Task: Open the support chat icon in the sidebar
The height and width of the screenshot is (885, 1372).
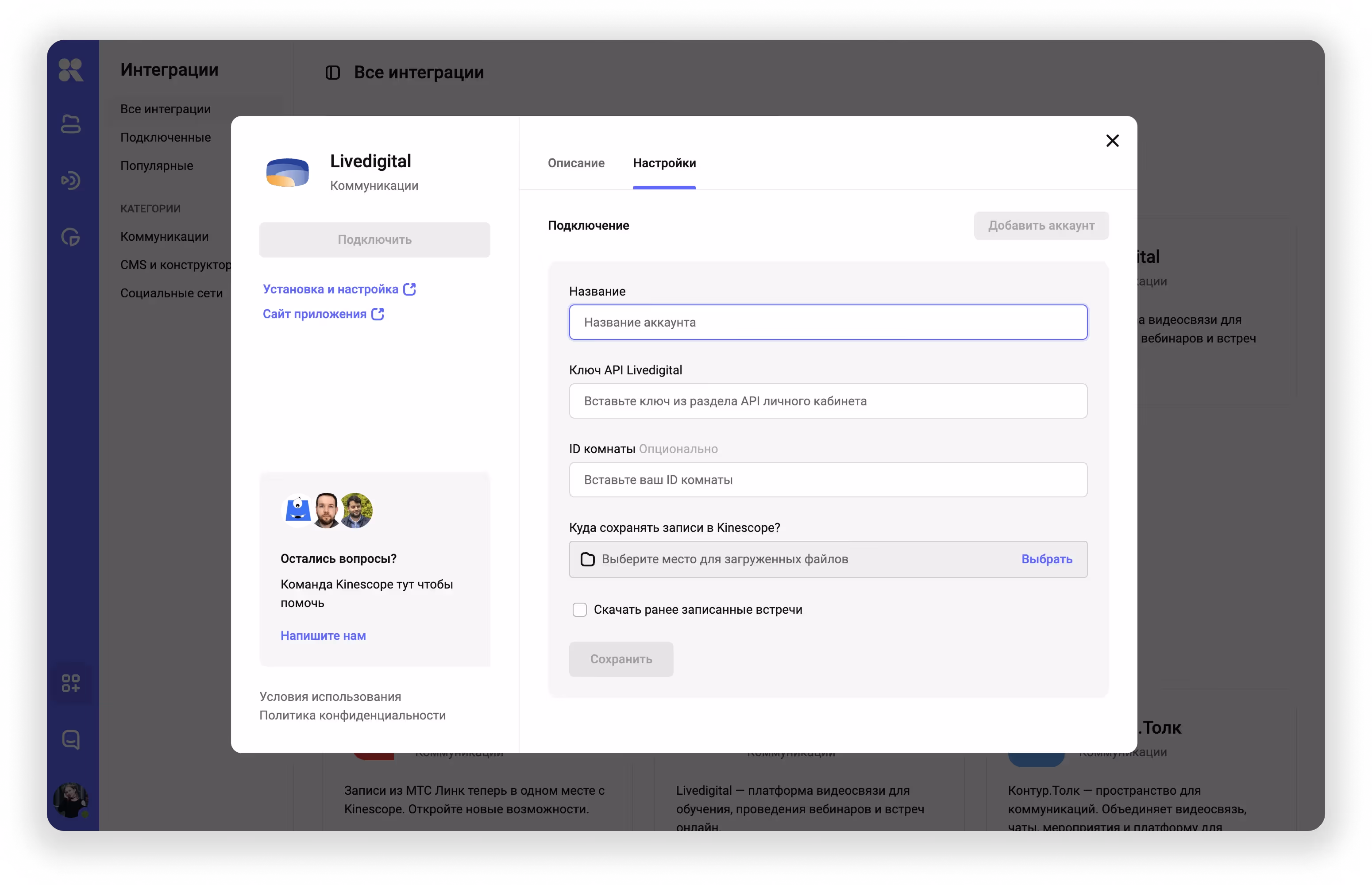Action: [x=71, y=739]
